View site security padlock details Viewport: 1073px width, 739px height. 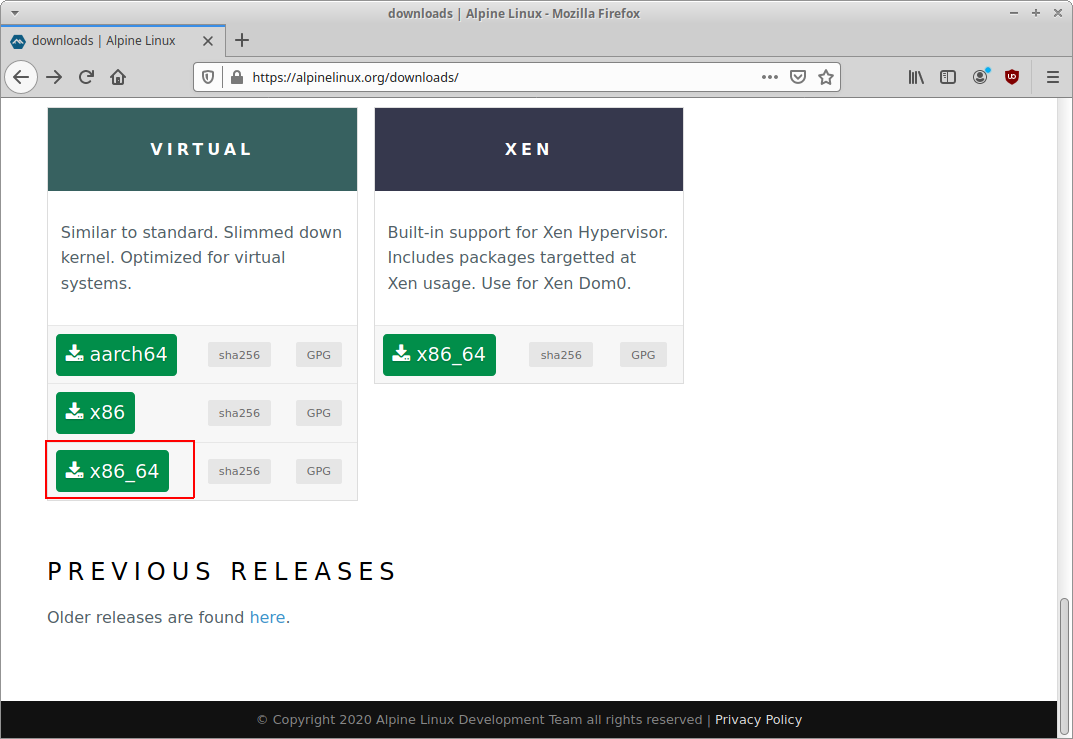[237, 77]
